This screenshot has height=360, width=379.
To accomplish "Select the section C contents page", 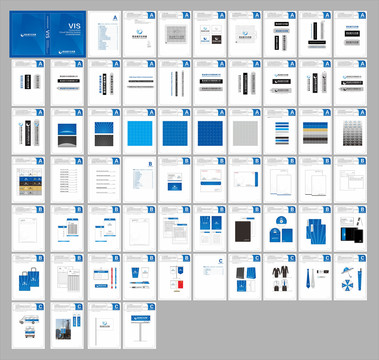I will point(210,277).
